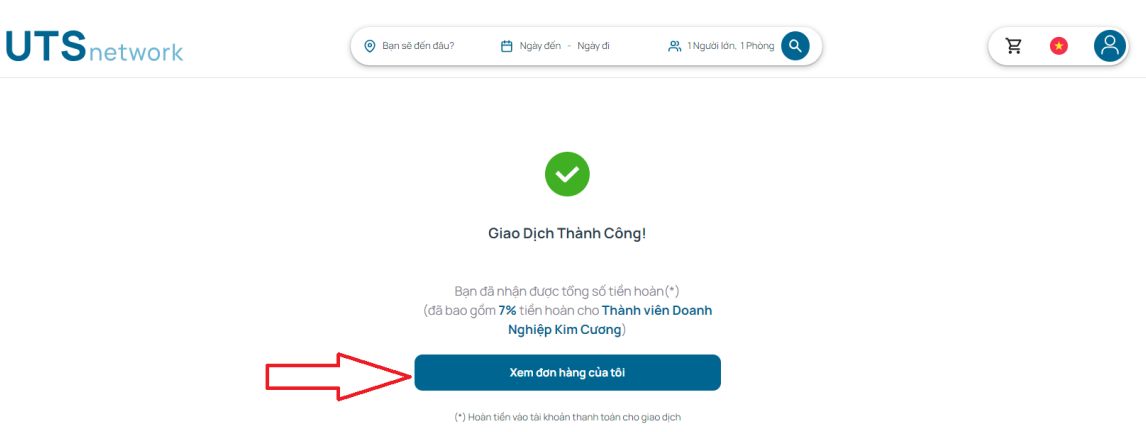1146x432 pixels.
Task: Click 'Thành viên Doanh Nghiệp Kim Cương' link
Action: (x=610, y=320)
